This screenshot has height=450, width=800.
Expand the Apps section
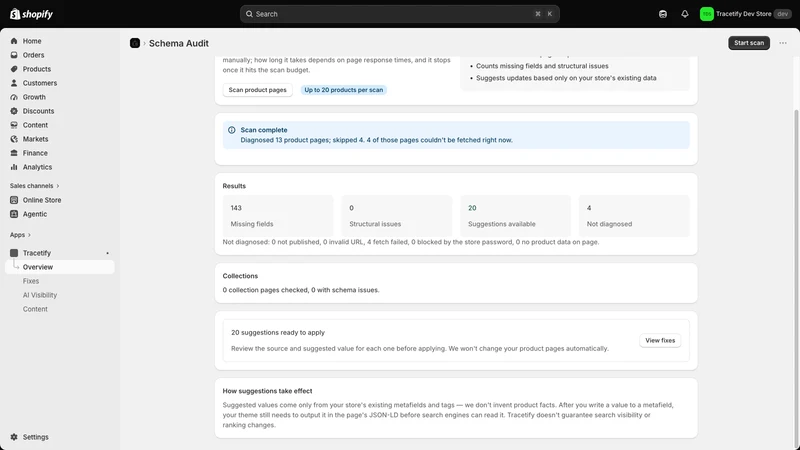click(x=20, y=235)
